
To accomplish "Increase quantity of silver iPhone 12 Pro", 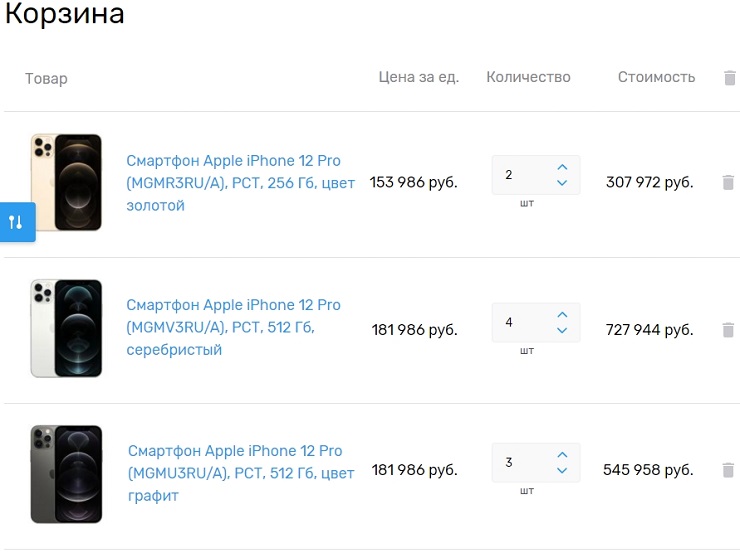I will (x=562, y=314).
